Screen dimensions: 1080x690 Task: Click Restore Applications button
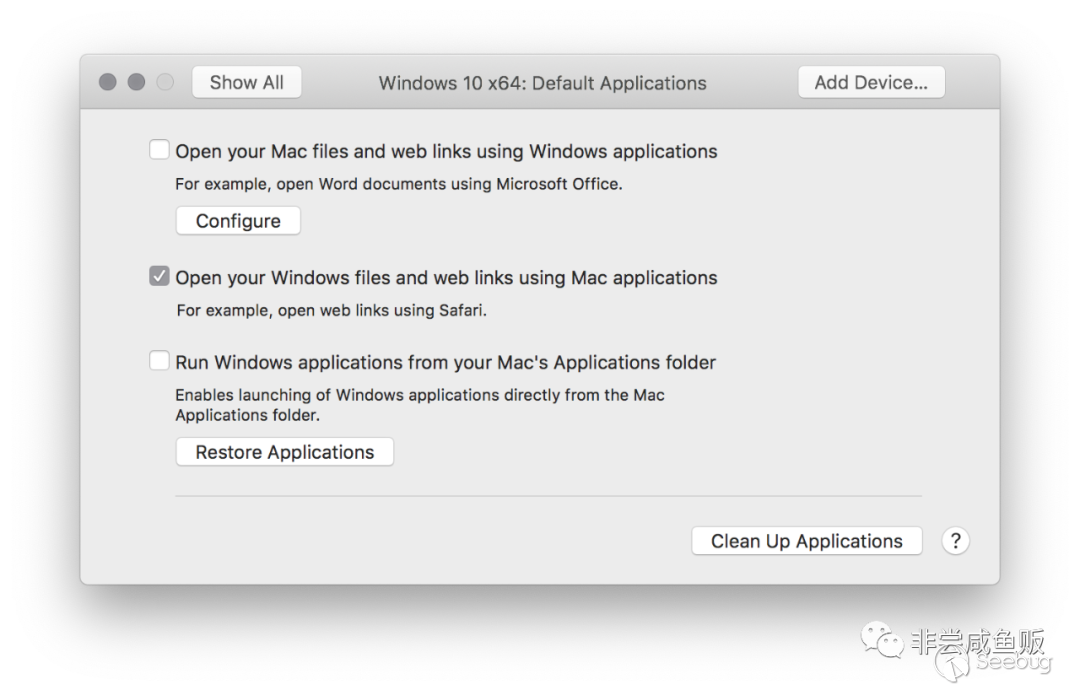pos(285,452)
